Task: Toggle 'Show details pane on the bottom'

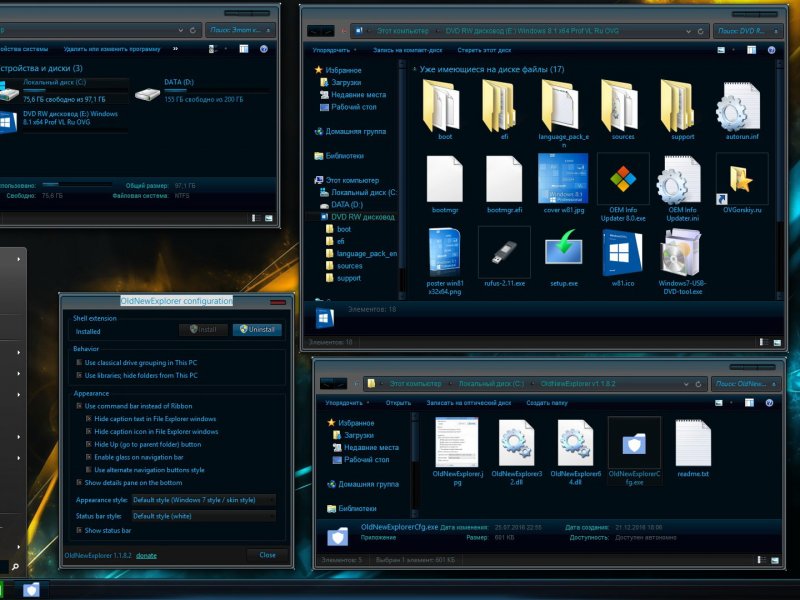Action: pos(79,482)
